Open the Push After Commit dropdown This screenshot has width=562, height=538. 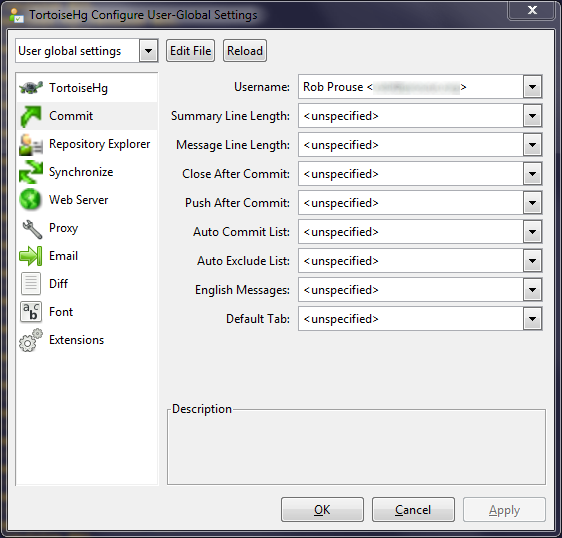coord(532,203)
